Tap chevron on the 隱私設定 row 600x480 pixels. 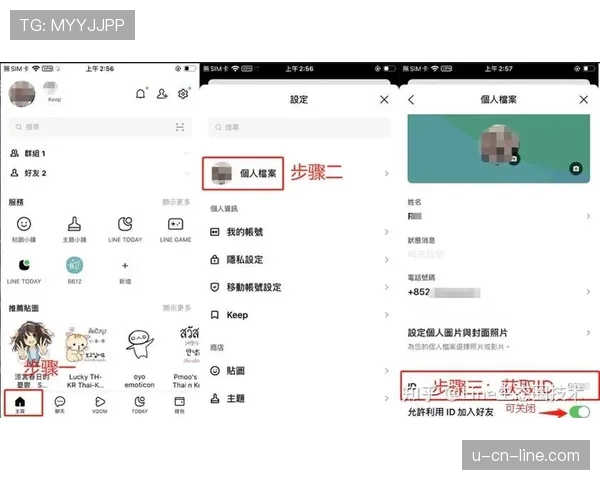386,260
